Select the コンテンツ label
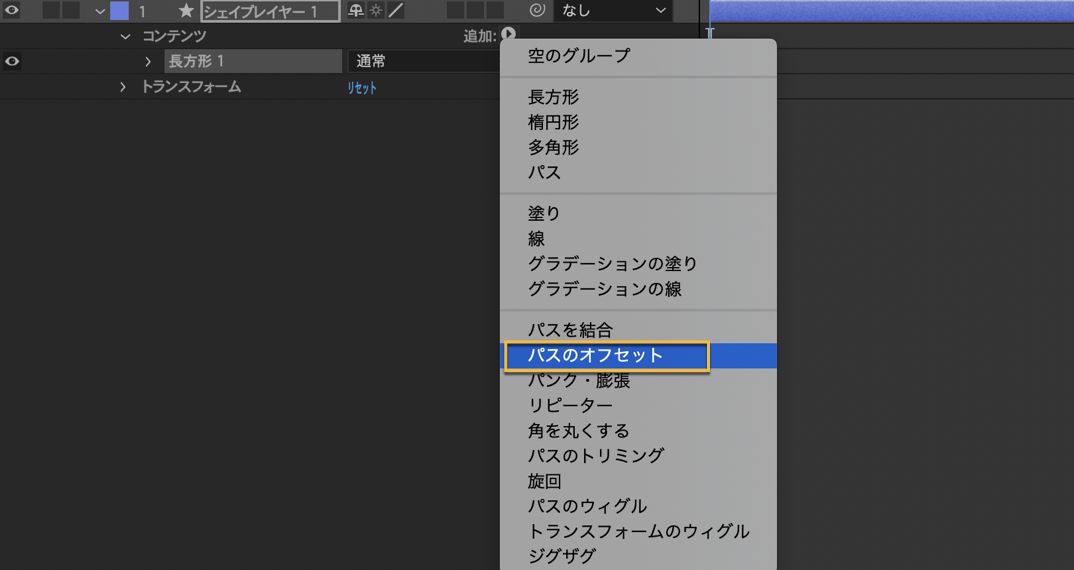 coord(174,36)
